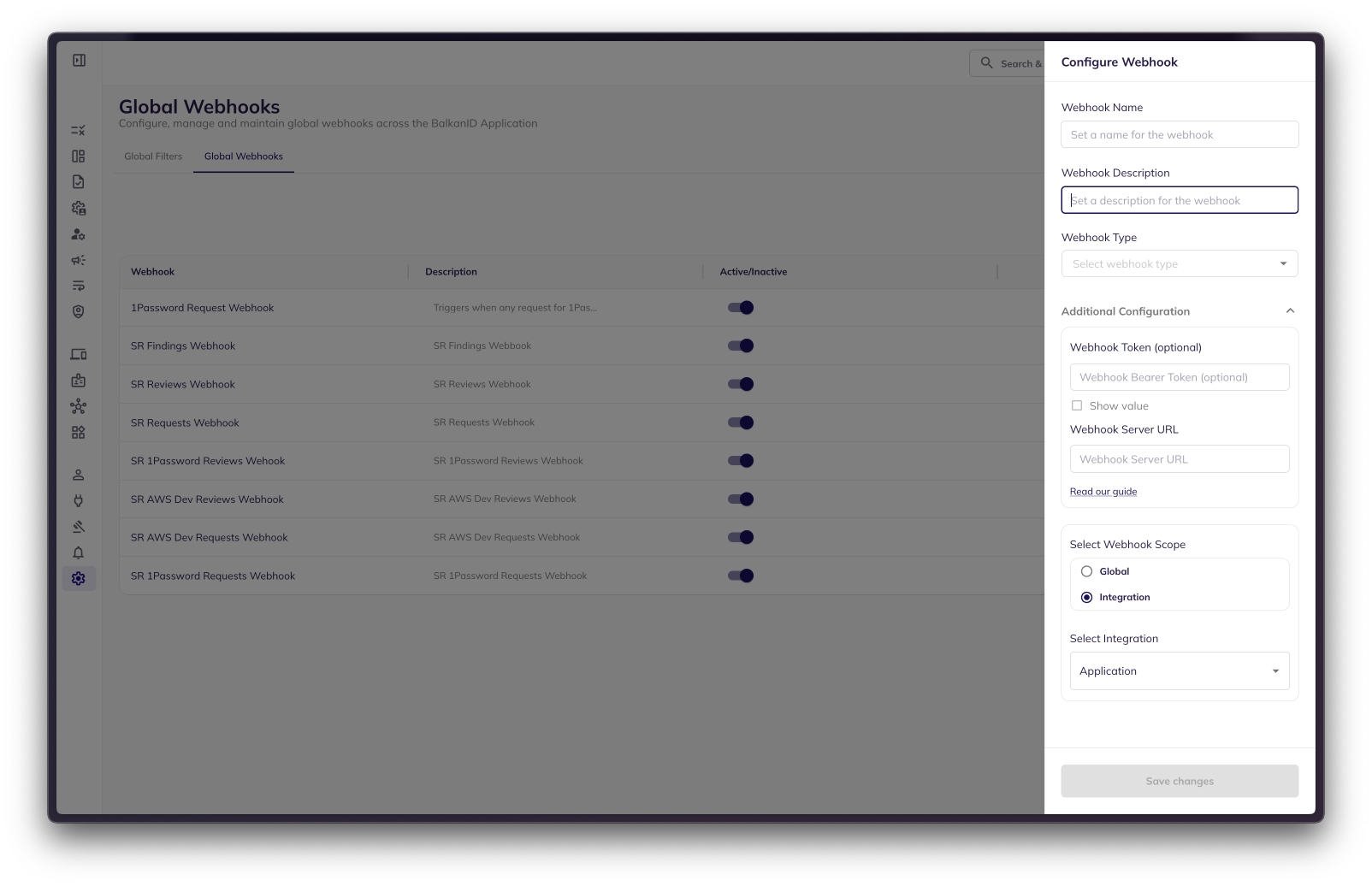Open the Webhook Type dropdown
Screen dimensions: 1372x886
tap(1179, 264)
